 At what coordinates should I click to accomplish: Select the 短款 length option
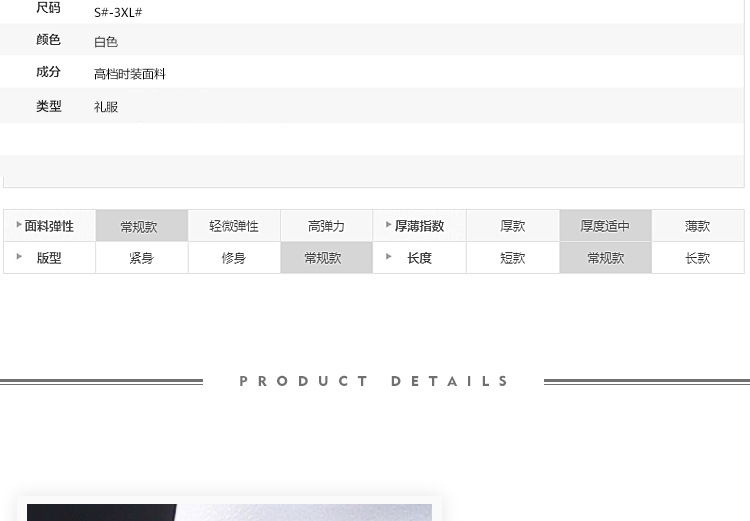[513, 258]
